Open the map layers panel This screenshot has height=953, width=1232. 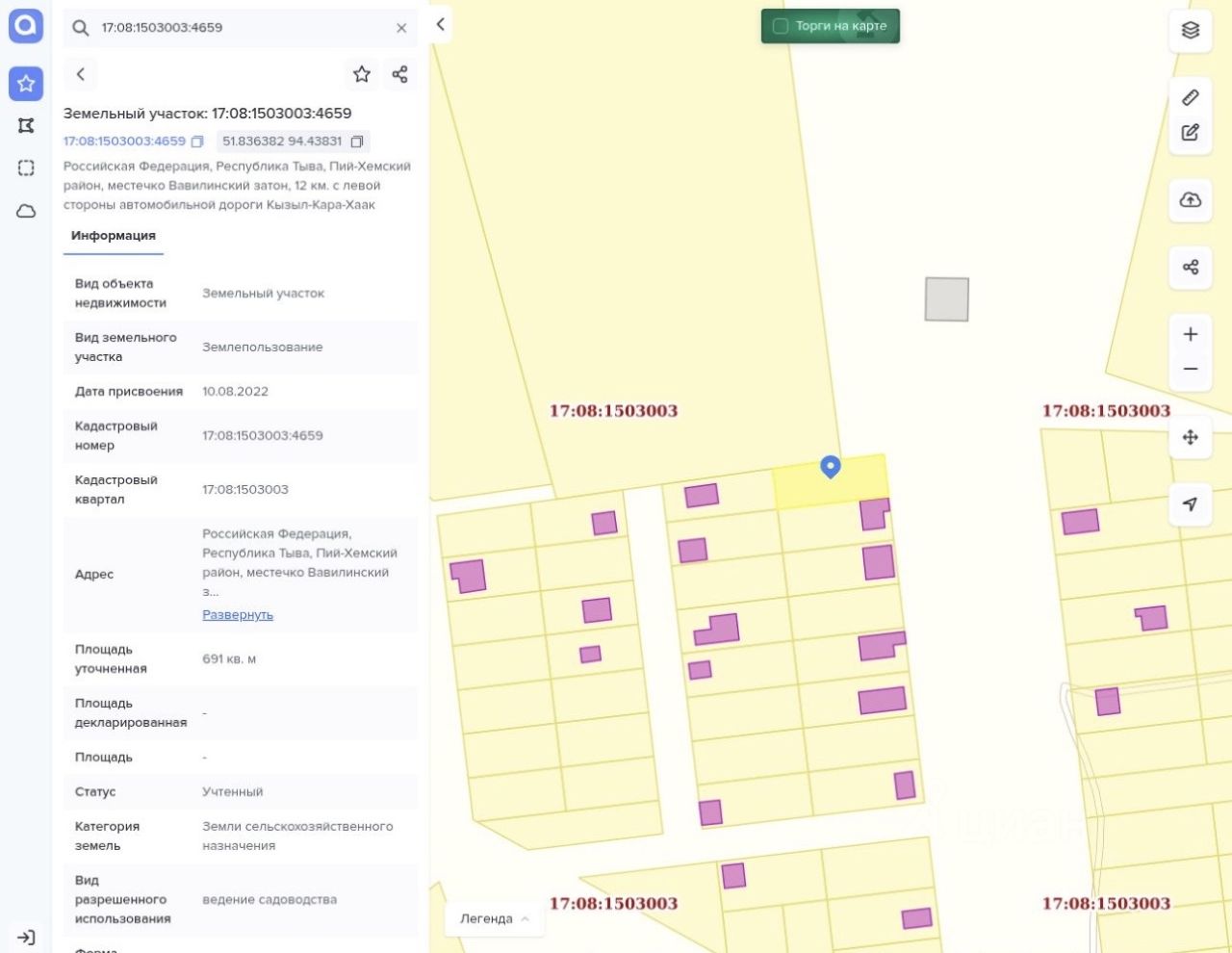coord(1191,30)
